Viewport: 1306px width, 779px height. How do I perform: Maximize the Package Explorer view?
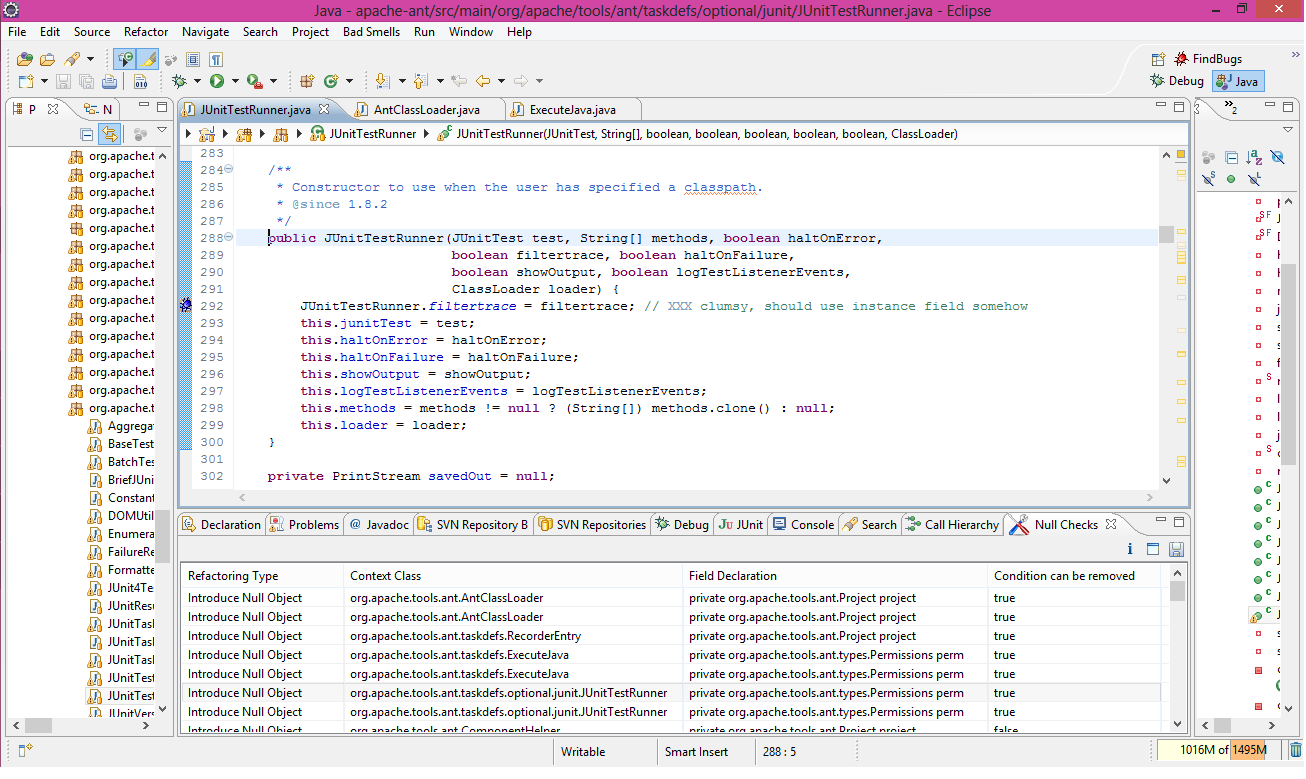(162, 108)
